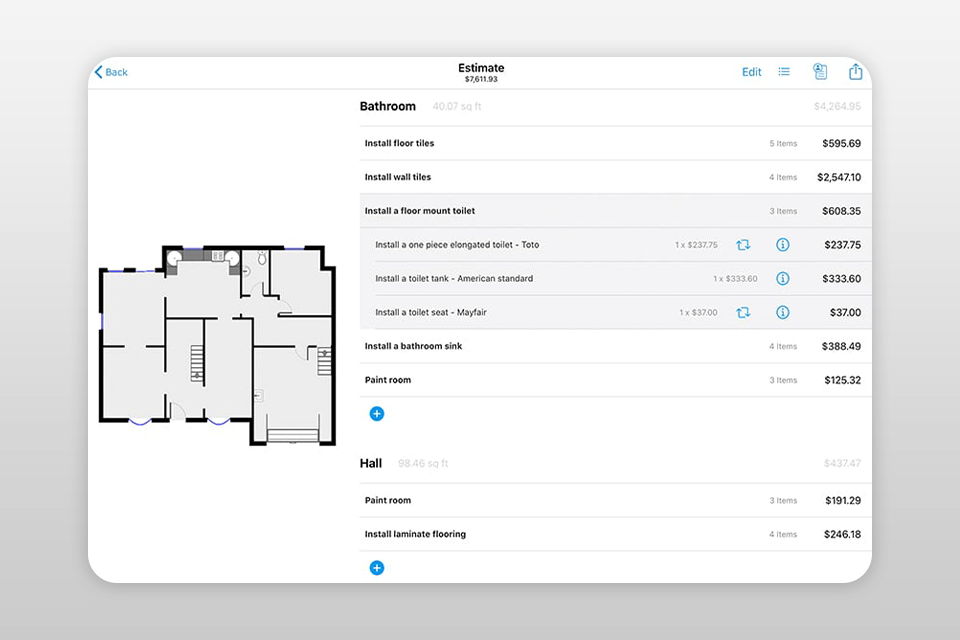Select Bathroom area 40.07 sq ft
960x640 pixels.
coord(457,107)
